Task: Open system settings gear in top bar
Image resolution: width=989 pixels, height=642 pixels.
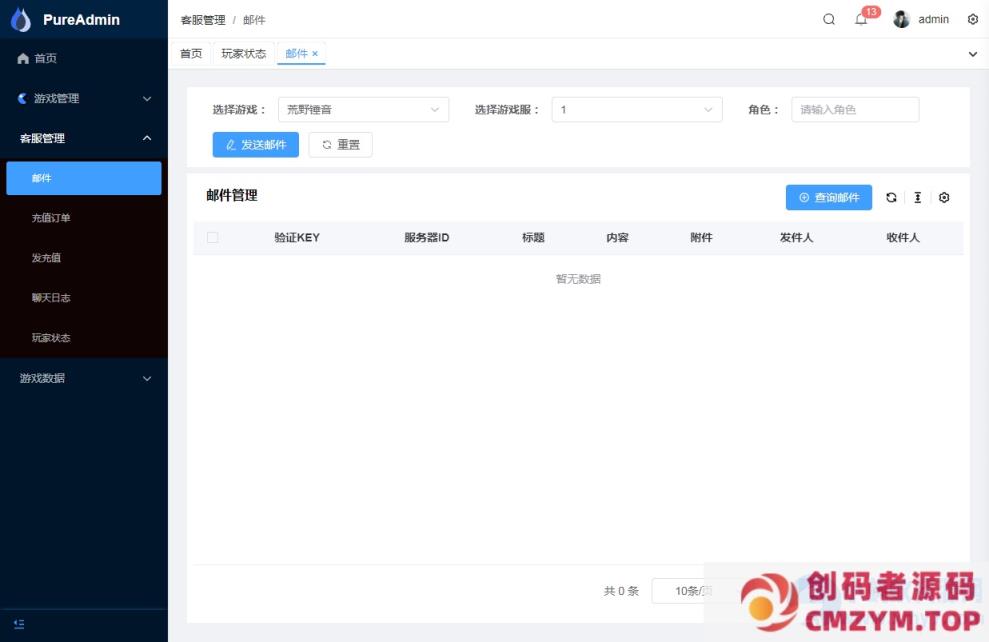Action: 973,19
